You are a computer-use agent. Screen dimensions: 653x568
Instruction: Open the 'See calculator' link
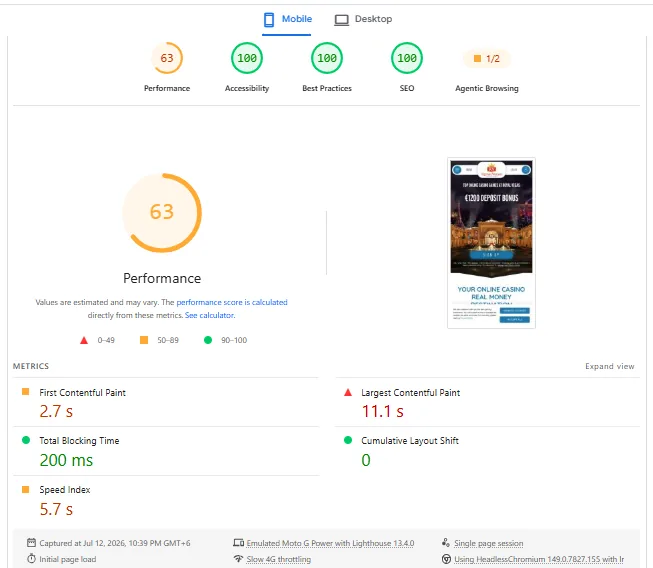click(209, 315)
